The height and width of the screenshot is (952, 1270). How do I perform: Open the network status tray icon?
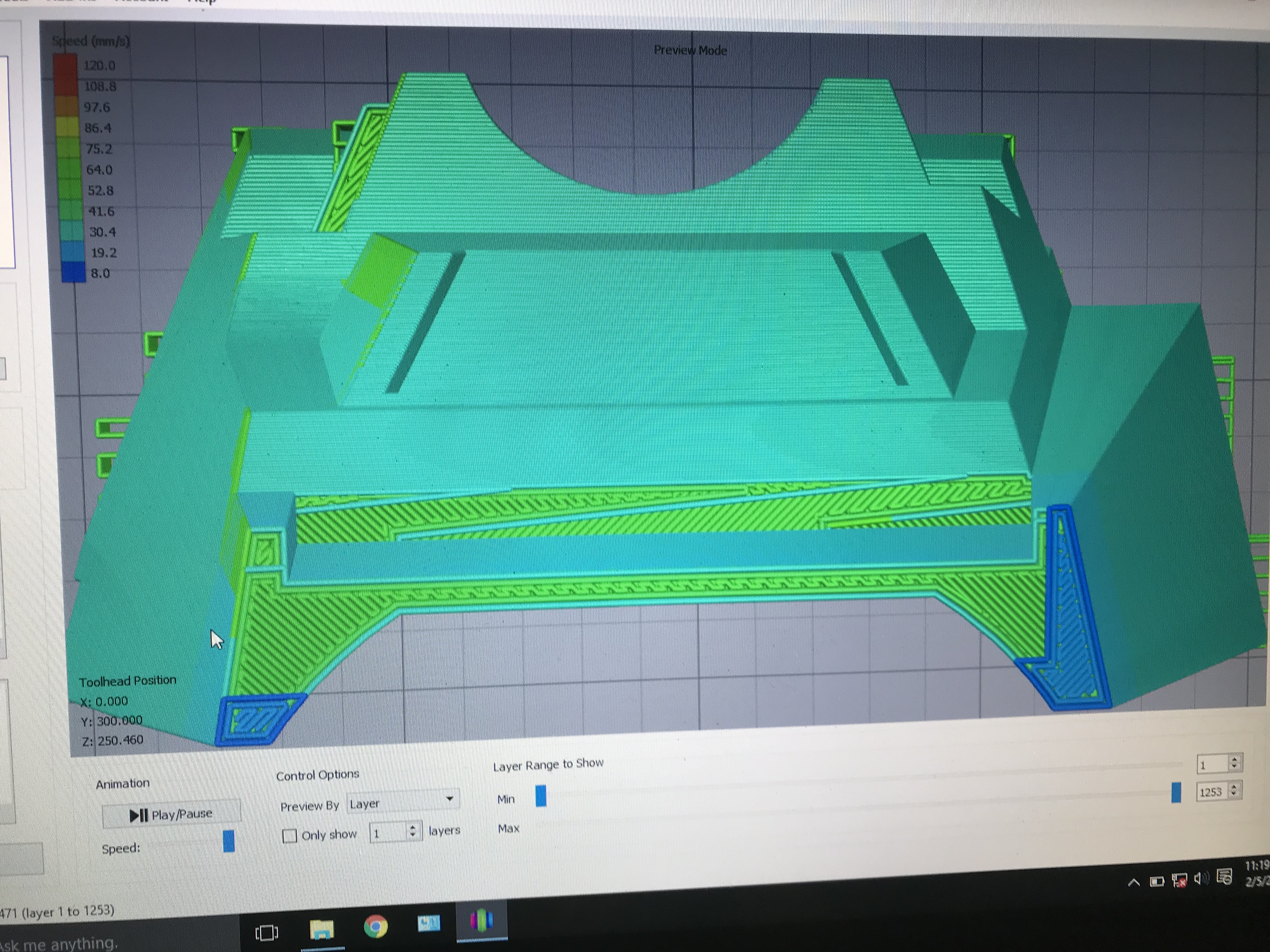1179,880
